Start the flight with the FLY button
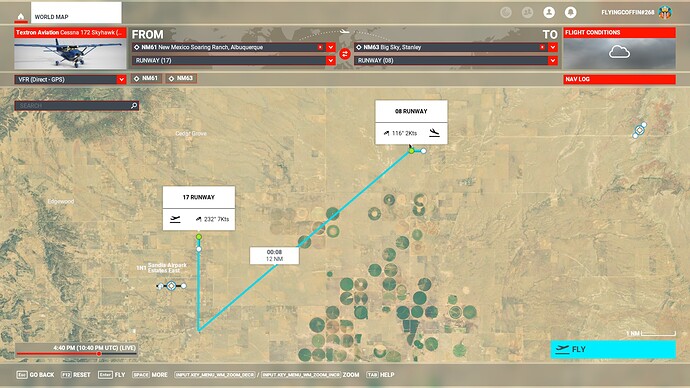Viewport: 690px width, 388px height. pyautogui.click(x=613, y=349)
